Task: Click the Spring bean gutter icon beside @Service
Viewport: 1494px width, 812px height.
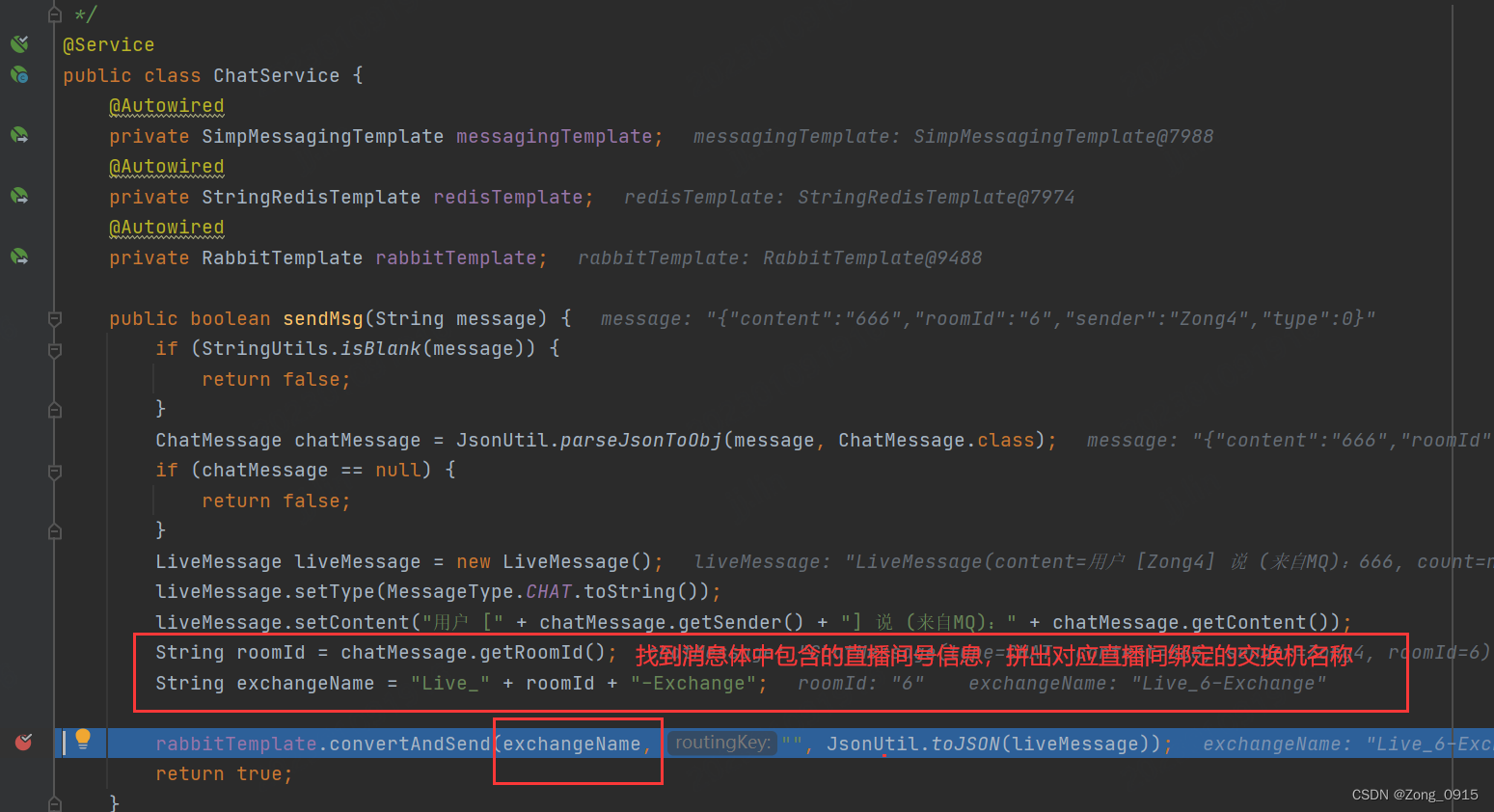Action: click(19, 43)
